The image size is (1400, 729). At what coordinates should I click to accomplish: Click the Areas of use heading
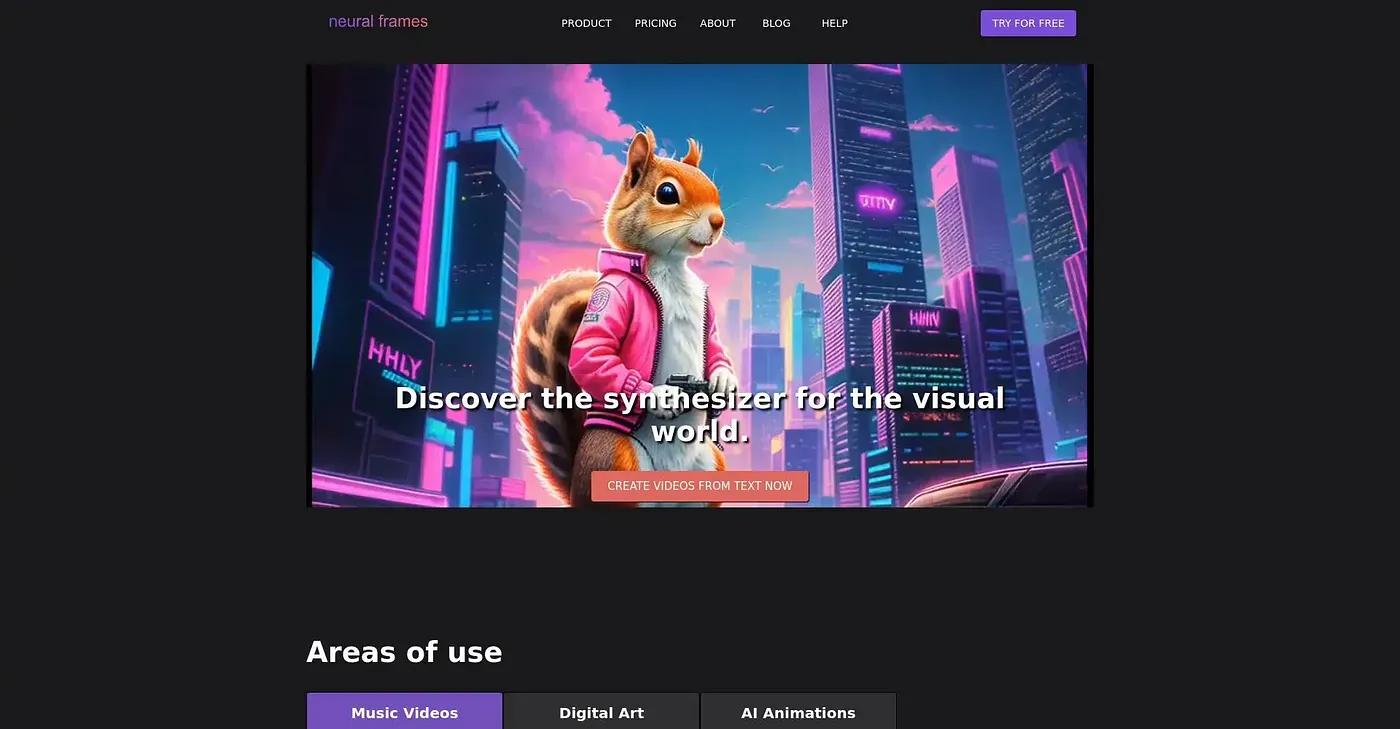coord(404,652)
